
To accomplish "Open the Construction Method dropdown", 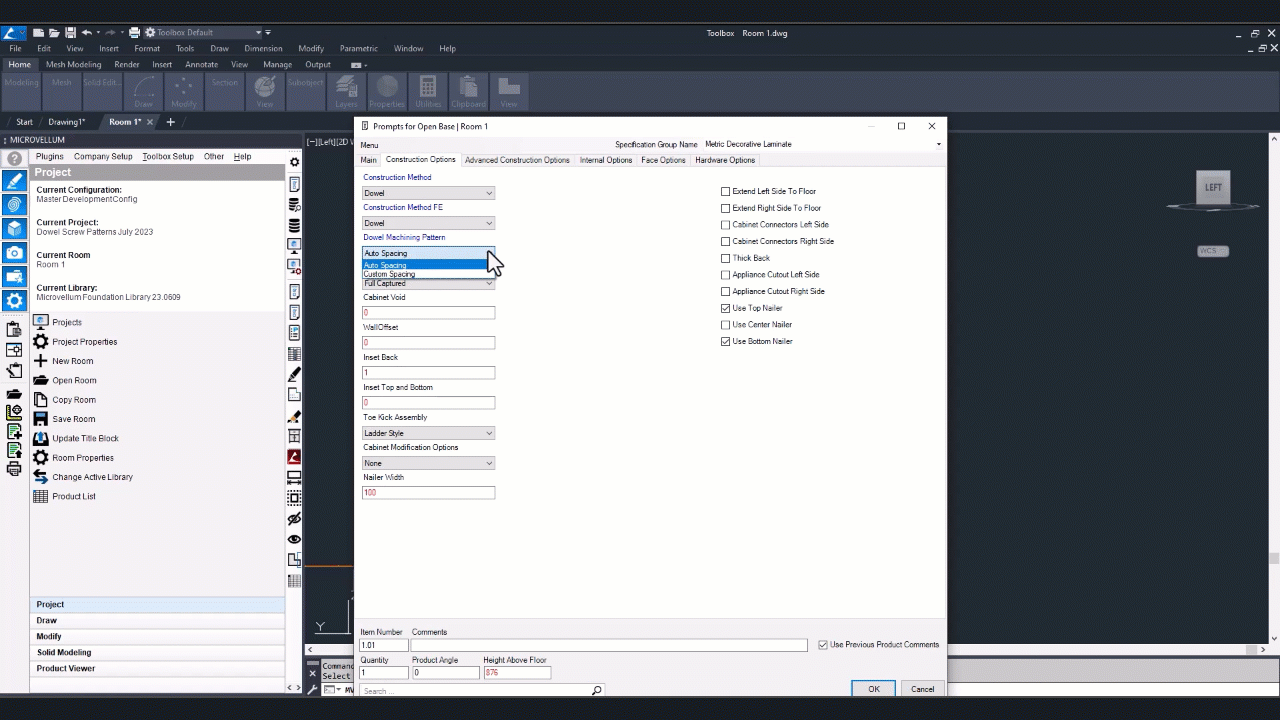I will pyautogui.click(x=428, y=193).
